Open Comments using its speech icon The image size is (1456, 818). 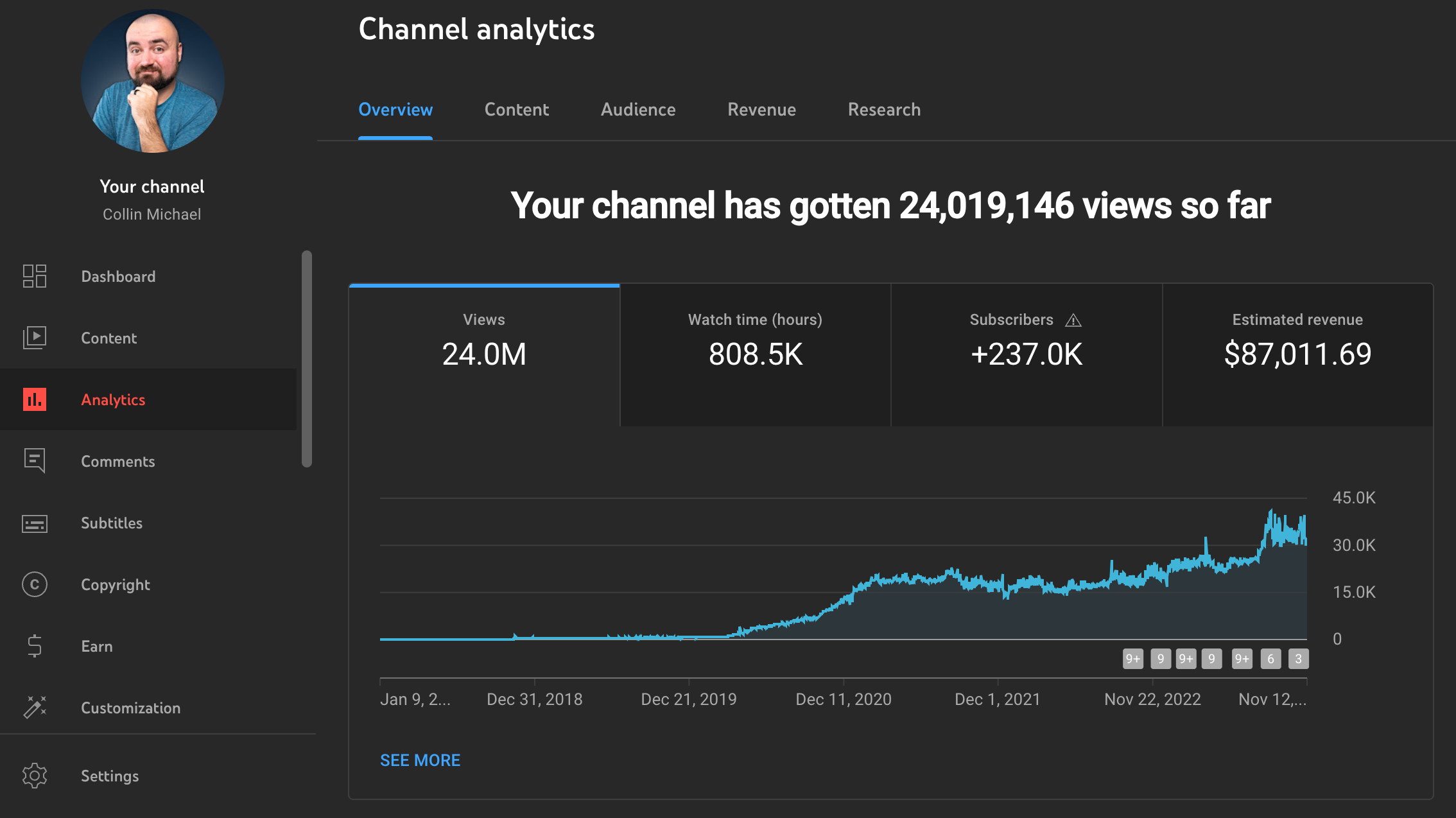click(x=35, y=460)
